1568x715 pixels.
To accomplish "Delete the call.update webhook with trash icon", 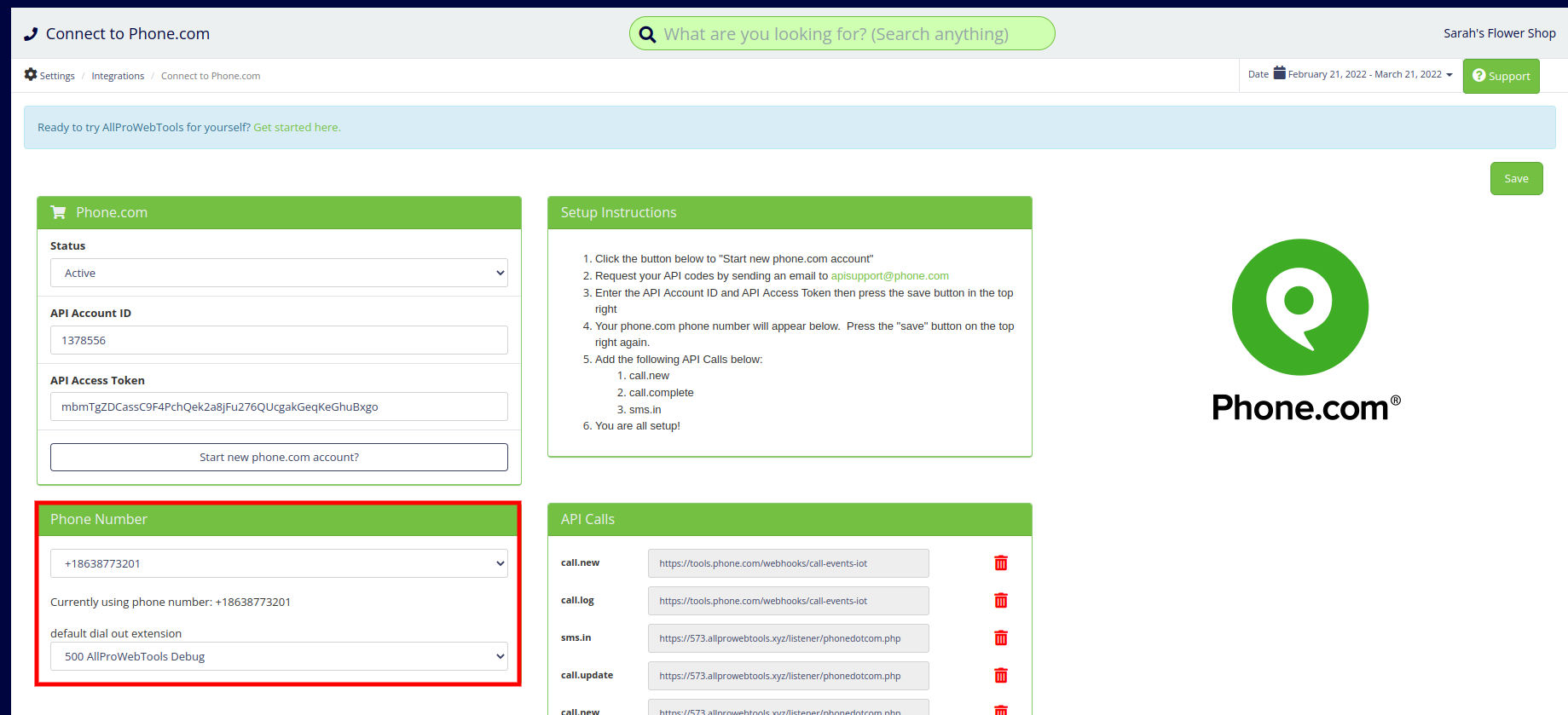I will [x=1001, y=676].
